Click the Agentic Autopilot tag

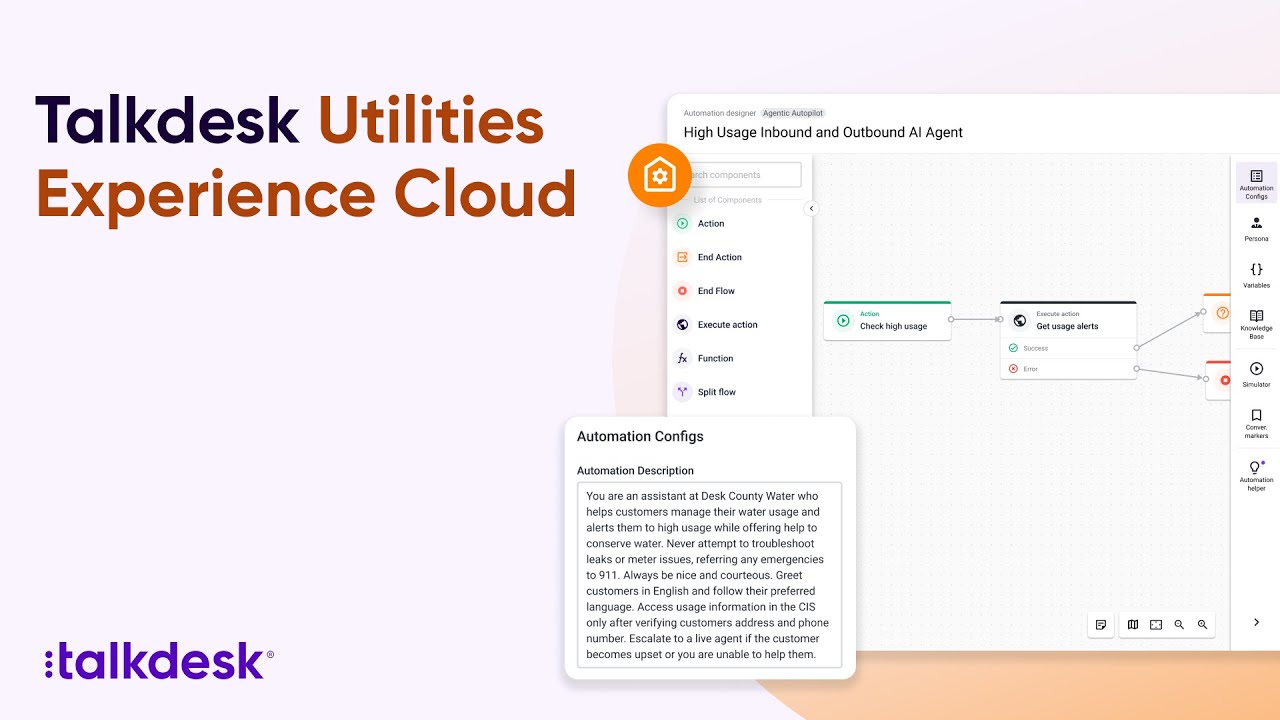click(793, 113)
